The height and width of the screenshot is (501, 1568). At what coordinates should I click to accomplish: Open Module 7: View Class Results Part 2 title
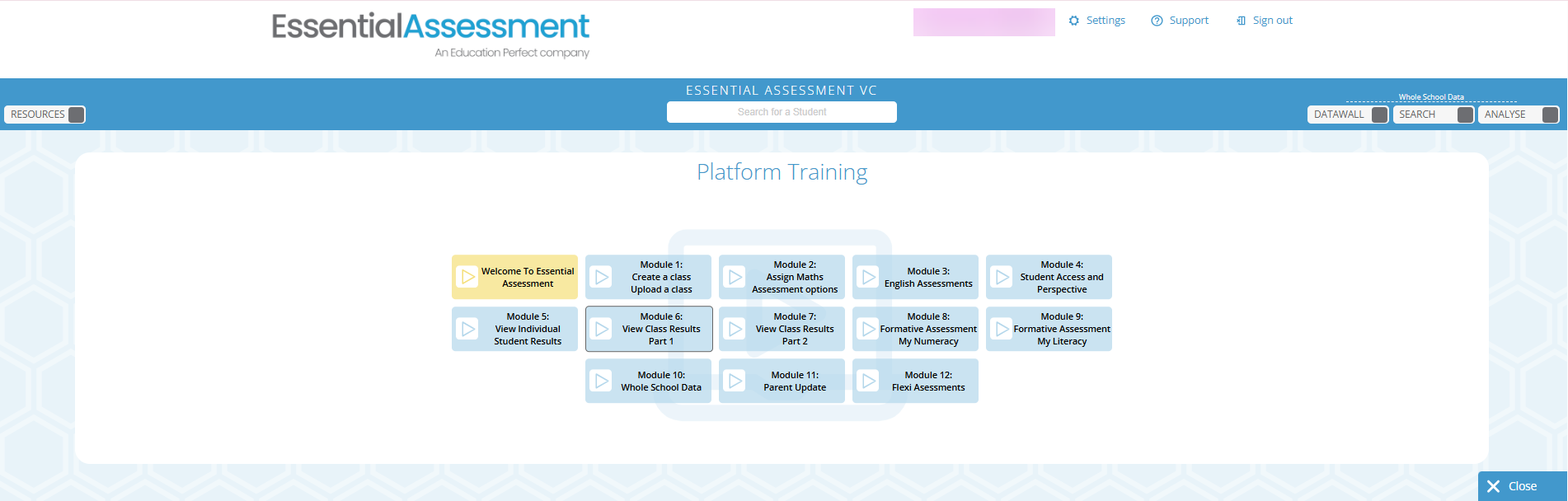795,329
